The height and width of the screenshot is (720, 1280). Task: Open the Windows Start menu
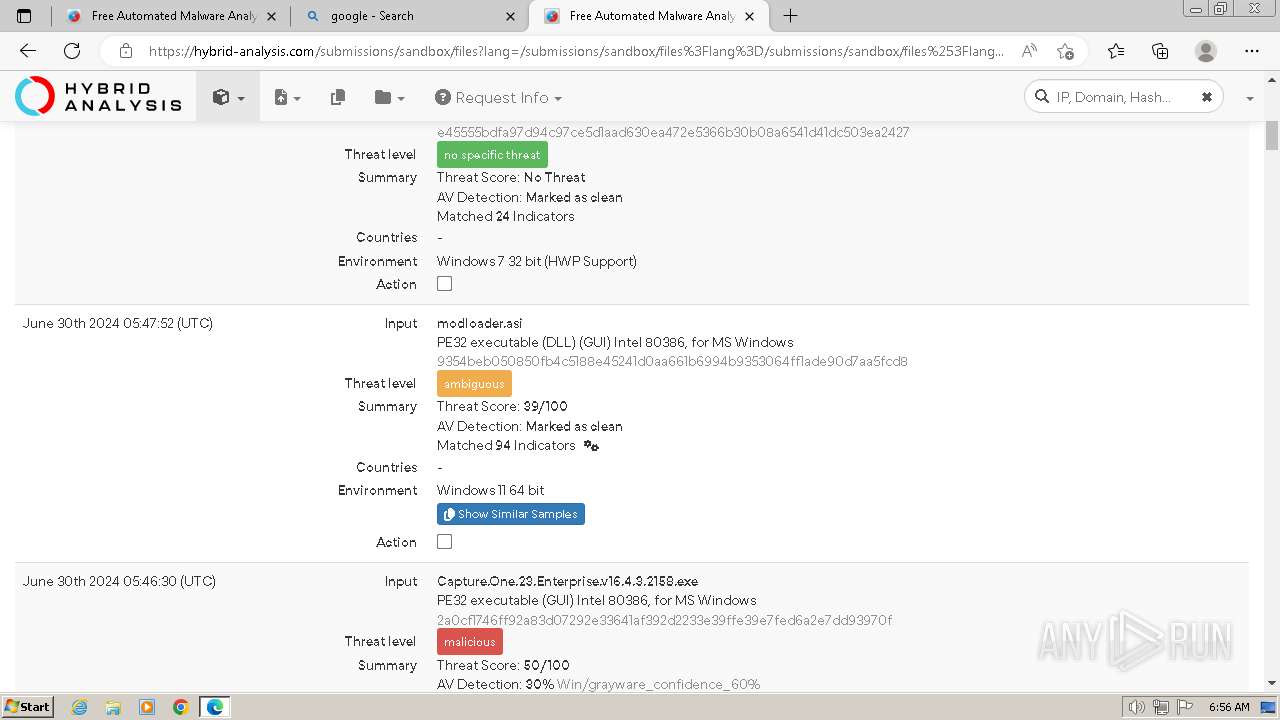coord(27,707)
